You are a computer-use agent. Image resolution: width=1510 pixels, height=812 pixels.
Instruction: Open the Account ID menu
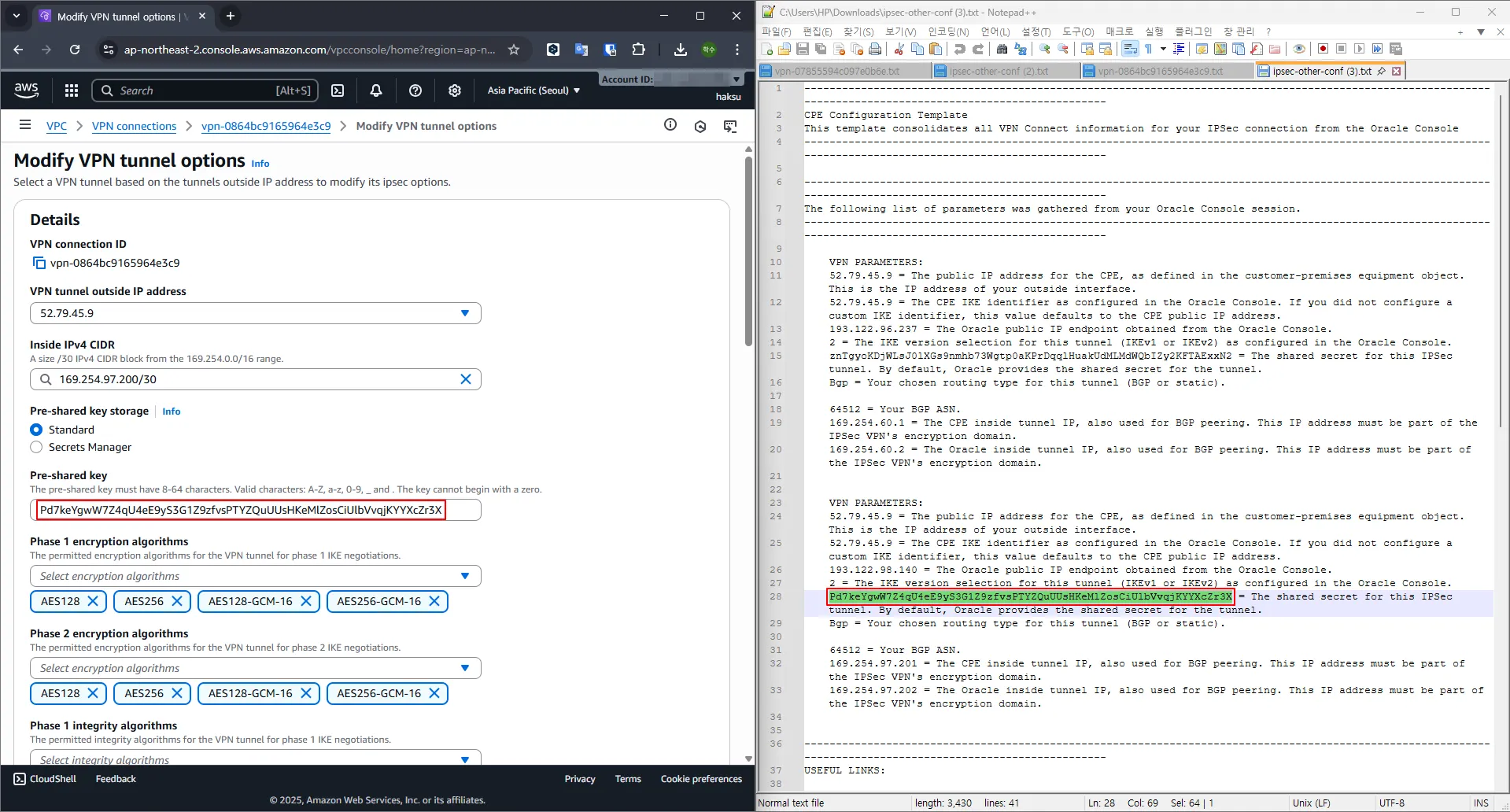[671, 79]
